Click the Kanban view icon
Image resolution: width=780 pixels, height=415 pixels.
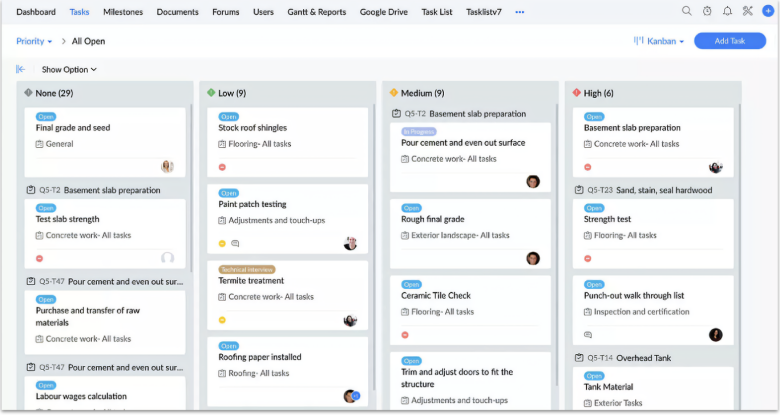638,41
